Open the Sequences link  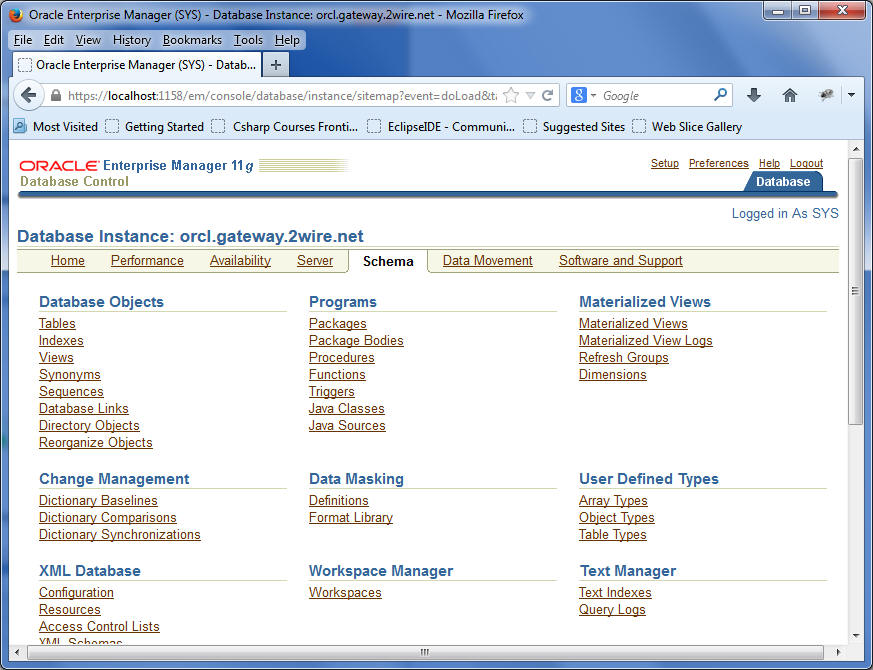tap(71, 392)
